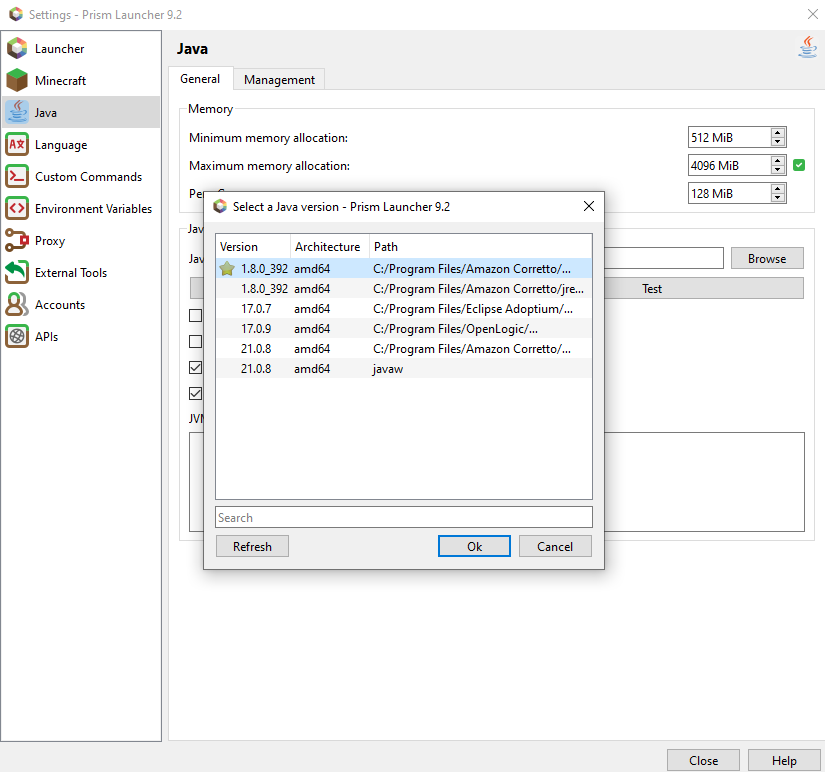
Task: Decrease maximum memory allocation spinner
Action: coord(778,170)
